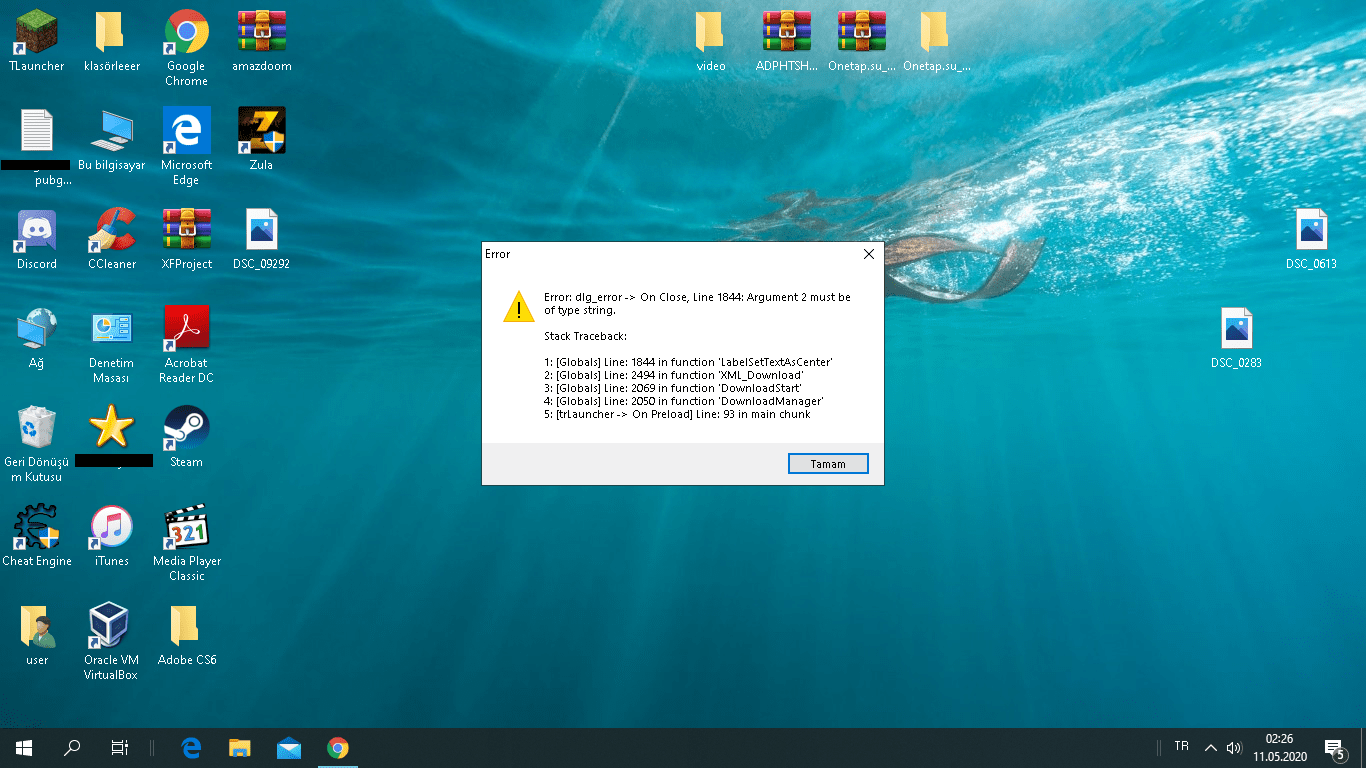The height and width of the screenshot is (768, 1366).
Task: Select the DSC_0283 image file
Action: [1236, 339]
